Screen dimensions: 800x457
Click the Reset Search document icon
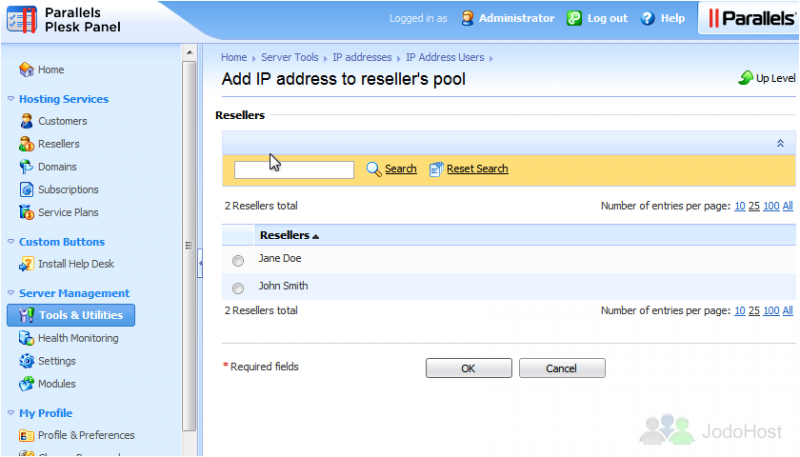pyautogui.click(x=436, y=169)
